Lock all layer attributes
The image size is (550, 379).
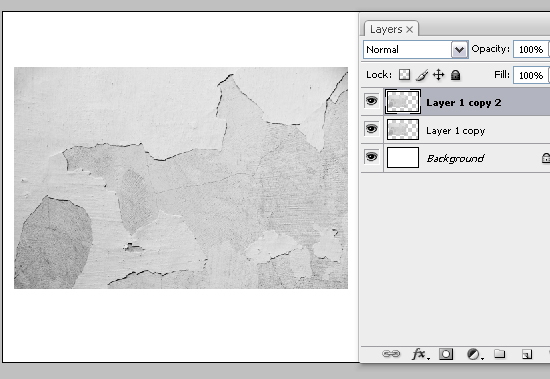[455, 75]
